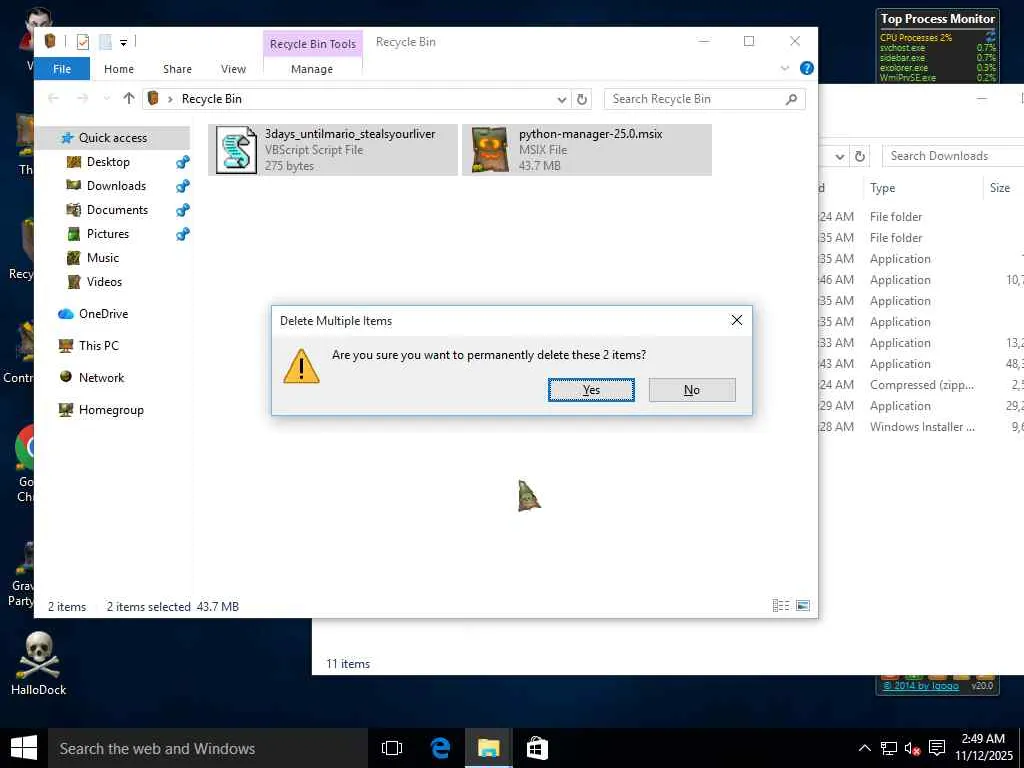1024x768 pixels.
Task: Select the Windows Installer row in Downloads
Action: click(x=921, y=426)
